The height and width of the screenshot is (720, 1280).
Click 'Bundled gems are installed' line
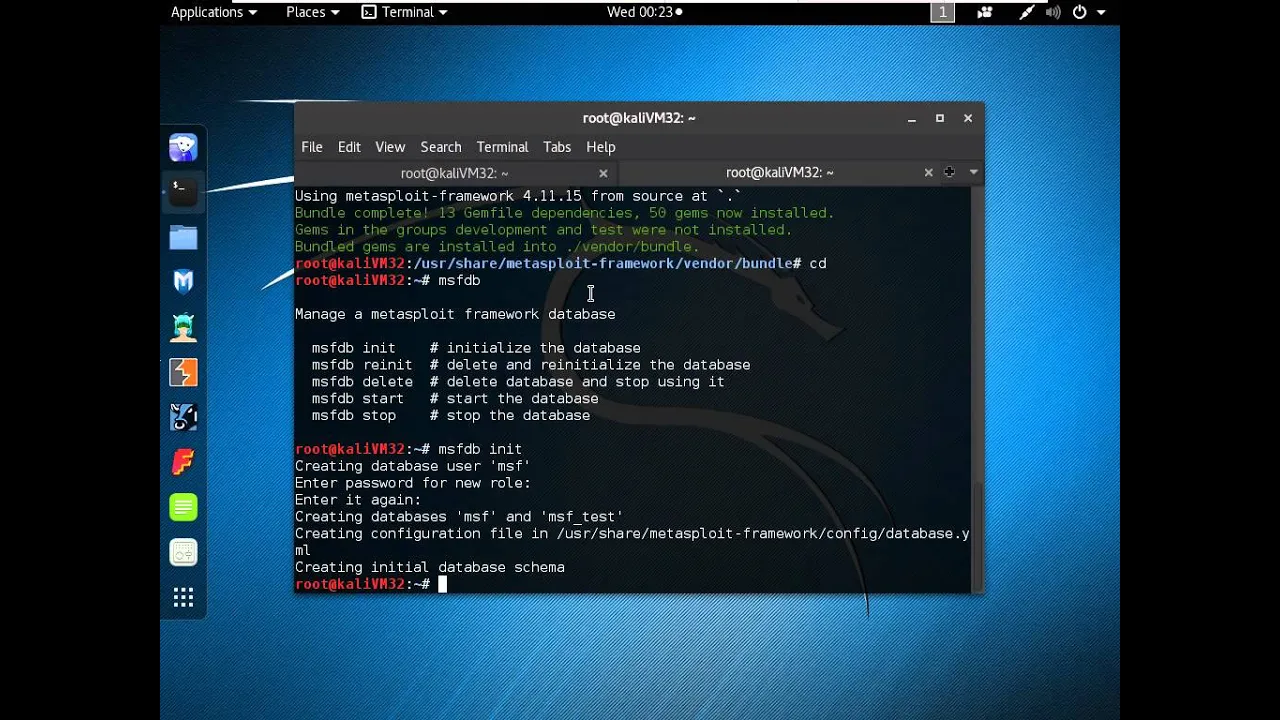pos(497,247)
